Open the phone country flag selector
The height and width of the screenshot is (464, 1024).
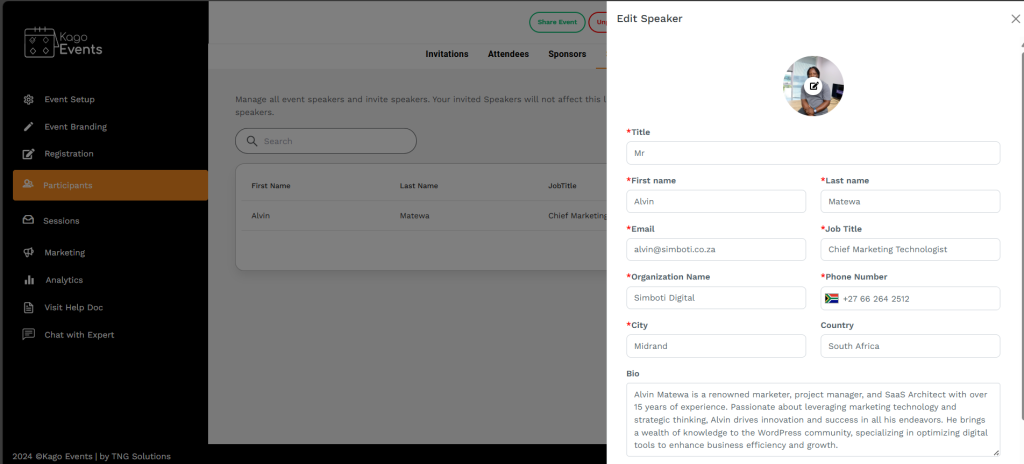831,298
